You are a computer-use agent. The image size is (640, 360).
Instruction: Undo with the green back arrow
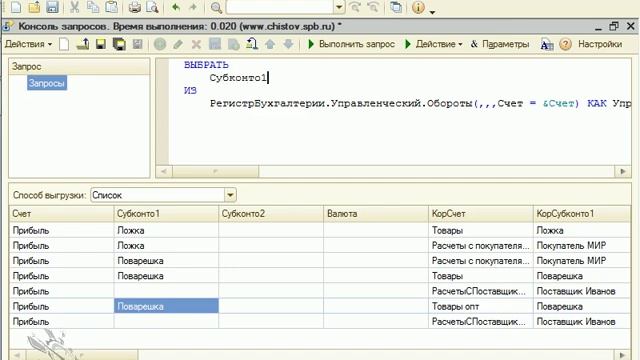(176, 7)
